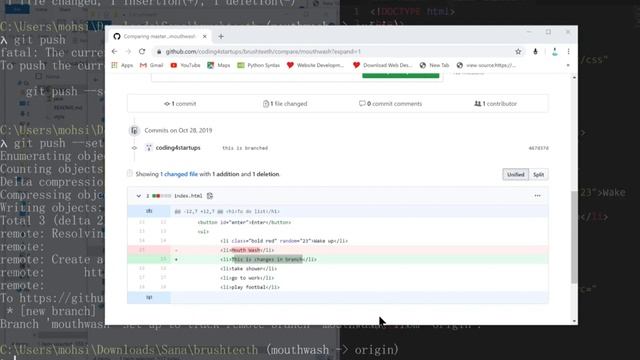Select the Split diff view
The image size is (640, 360).
pos(538,174)
